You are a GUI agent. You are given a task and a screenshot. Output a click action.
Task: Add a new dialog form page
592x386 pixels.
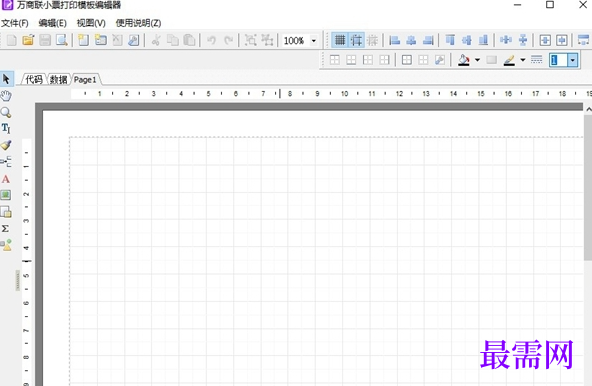[x=100, y=40]
